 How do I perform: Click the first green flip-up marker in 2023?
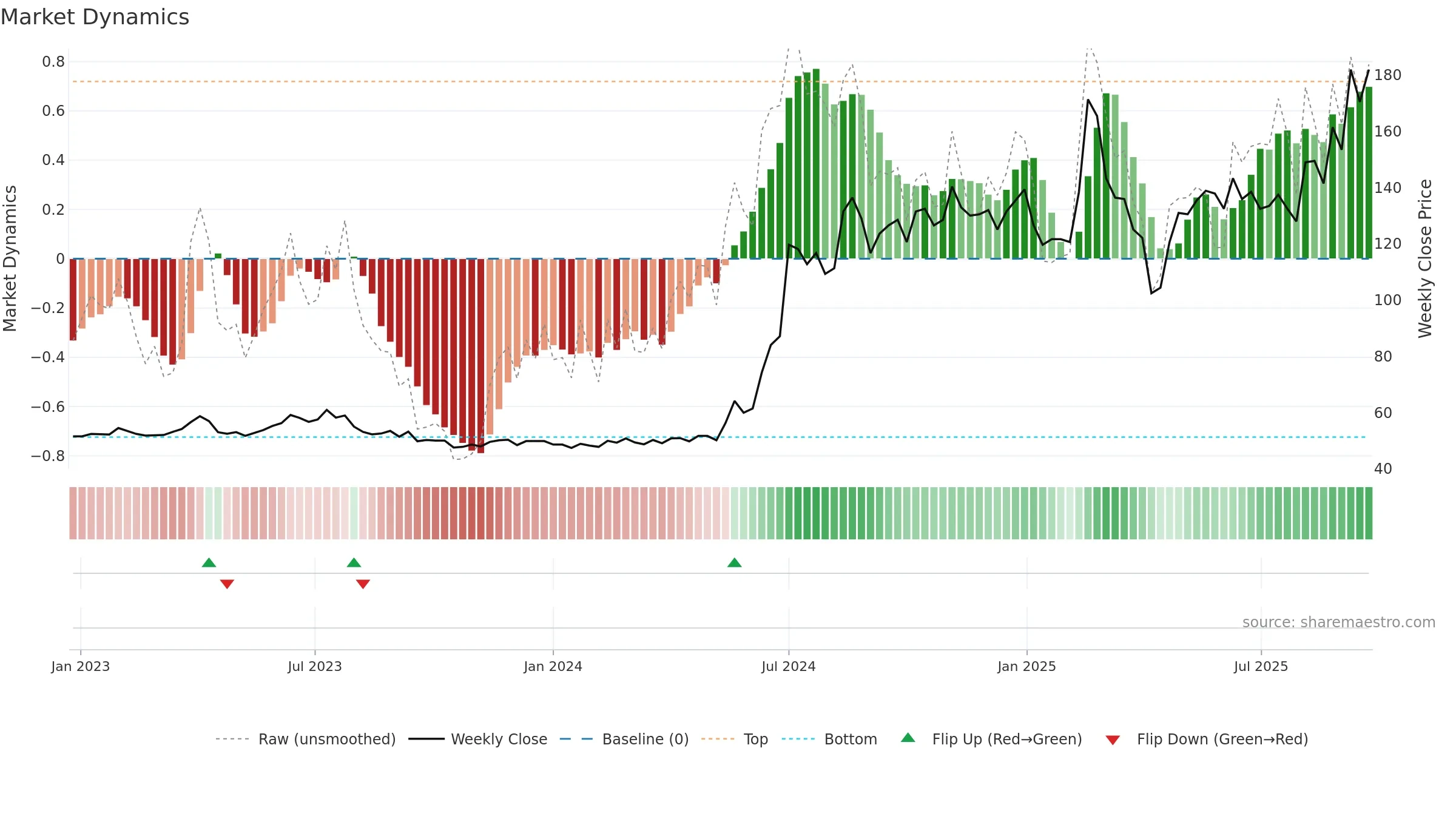pos(209,562)
